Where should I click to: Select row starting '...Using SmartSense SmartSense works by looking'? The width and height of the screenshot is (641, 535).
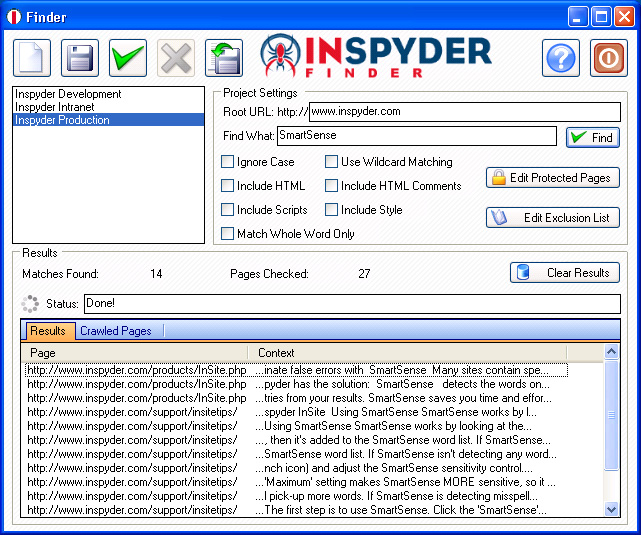tap(296, 426)
